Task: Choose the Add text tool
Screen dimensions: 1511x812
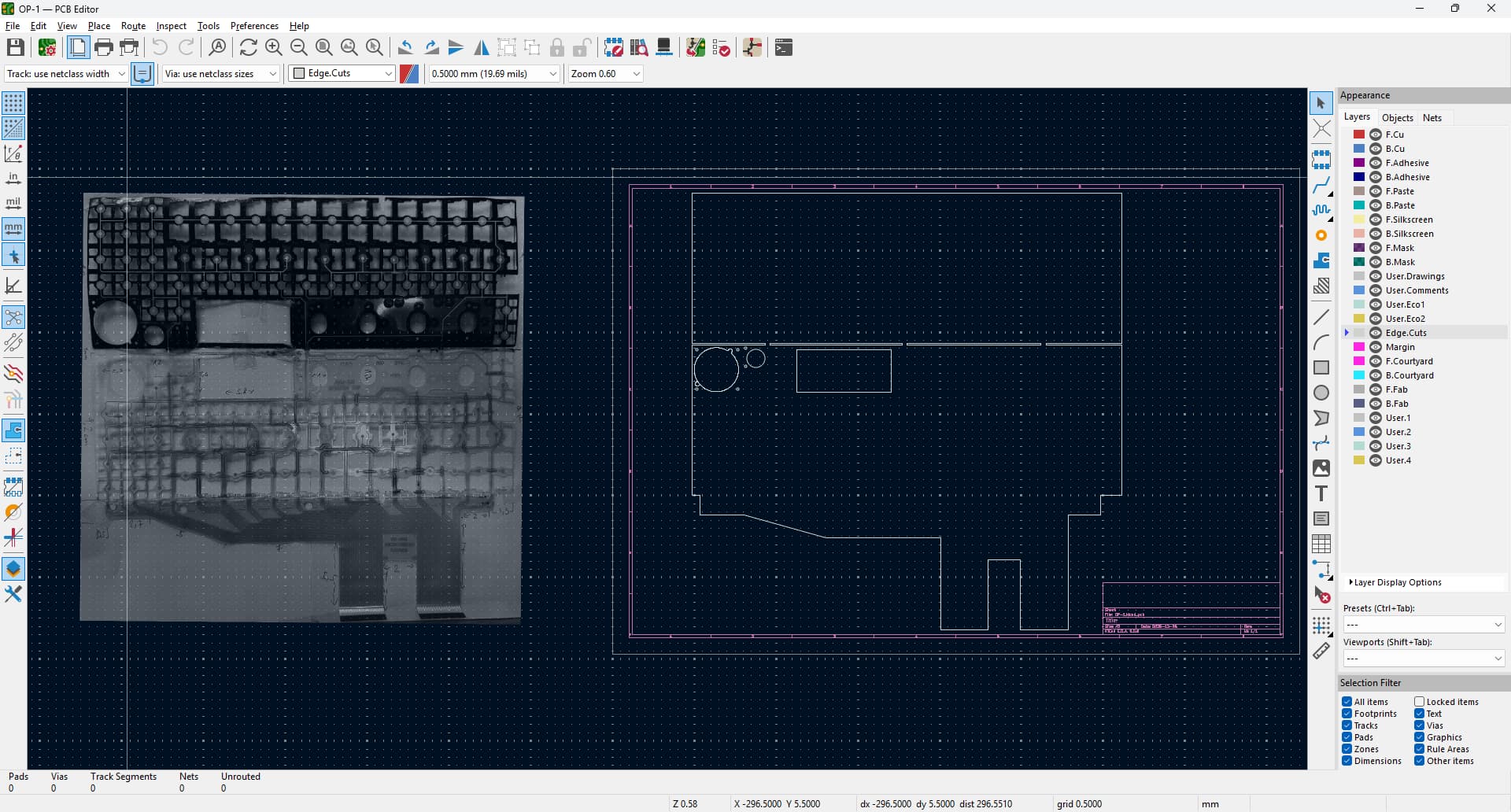Action: coord(1321,494)
